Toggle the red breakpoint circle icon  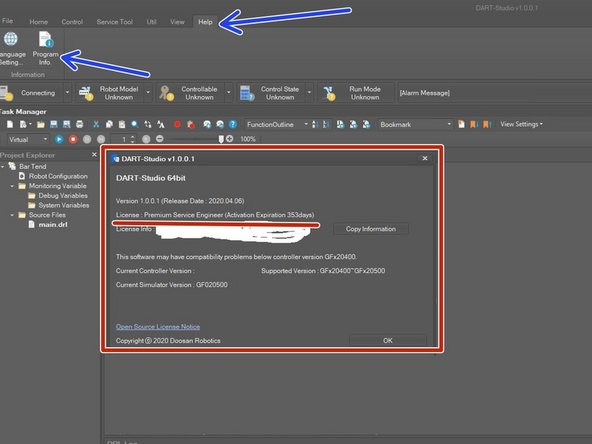[x=177, y=124]
